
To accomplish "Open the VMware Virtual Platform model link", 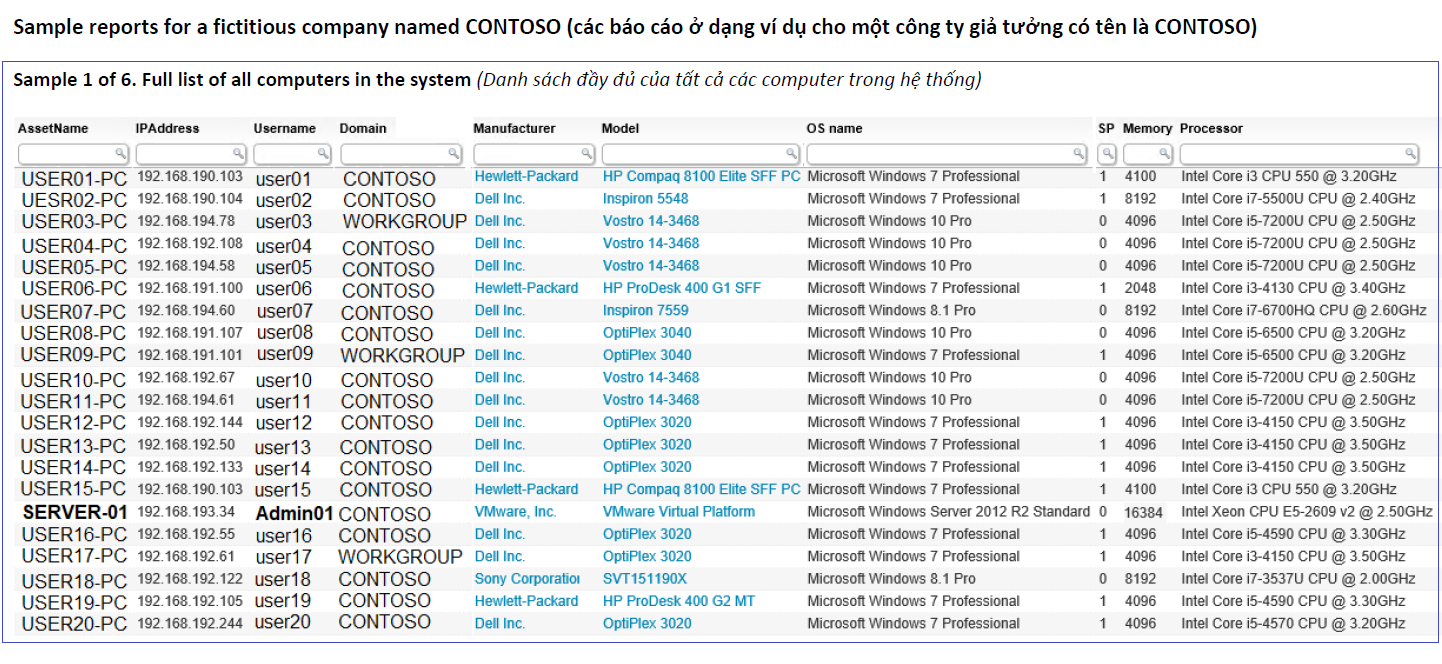I will [679, 511].
